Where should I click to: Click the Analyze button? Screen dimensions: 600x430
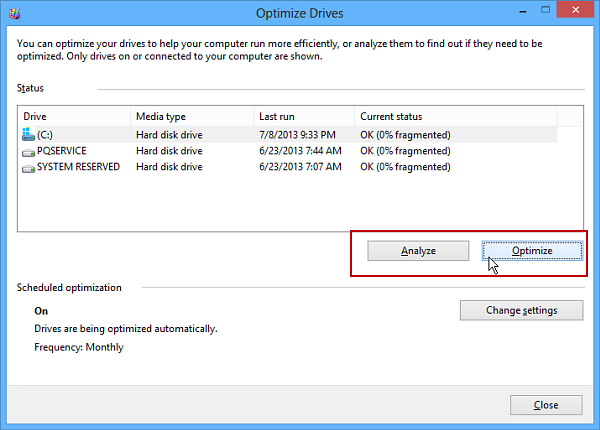pos(418,251)
